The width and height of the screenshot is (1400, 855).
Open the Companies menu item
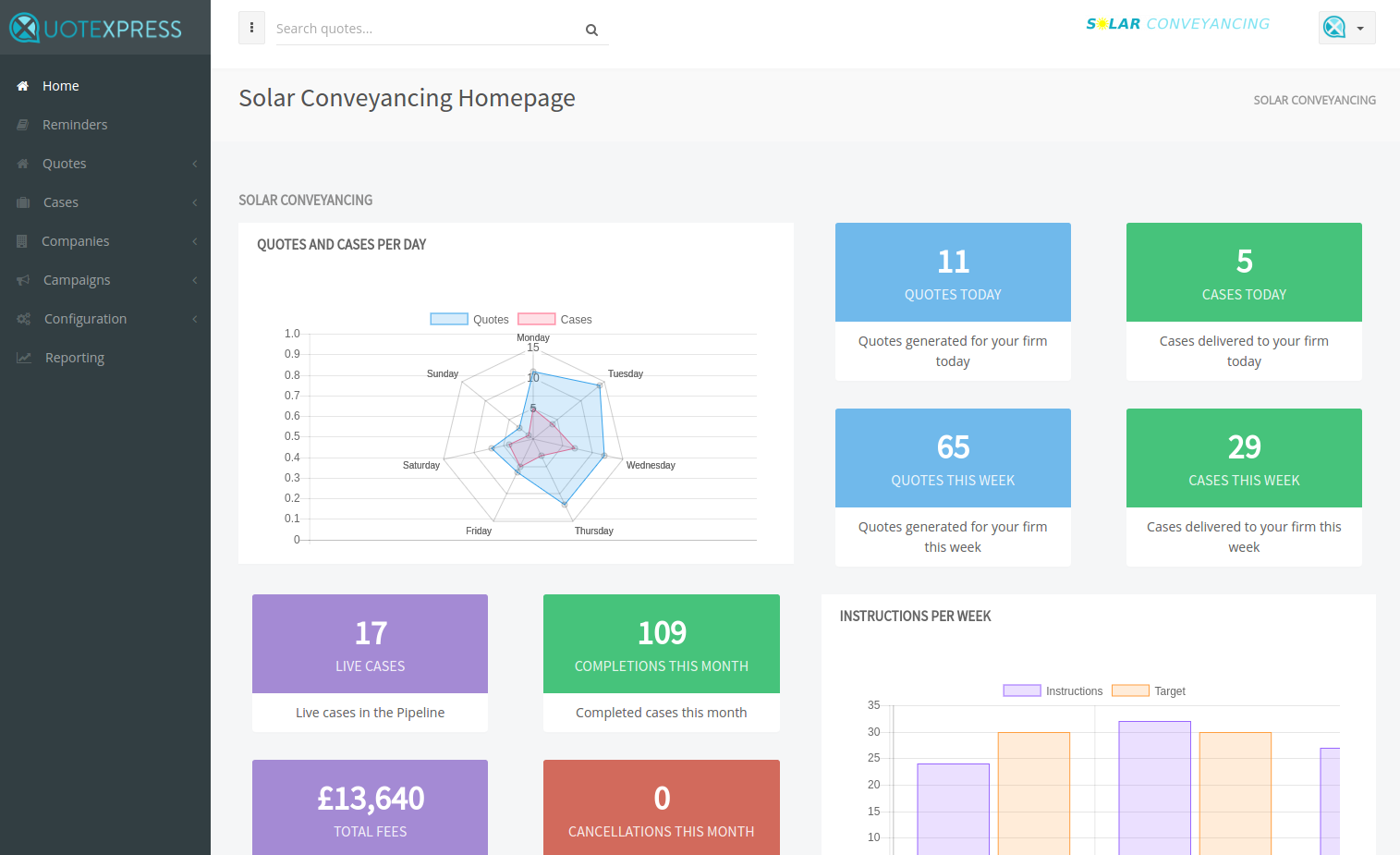coord(105,241)
